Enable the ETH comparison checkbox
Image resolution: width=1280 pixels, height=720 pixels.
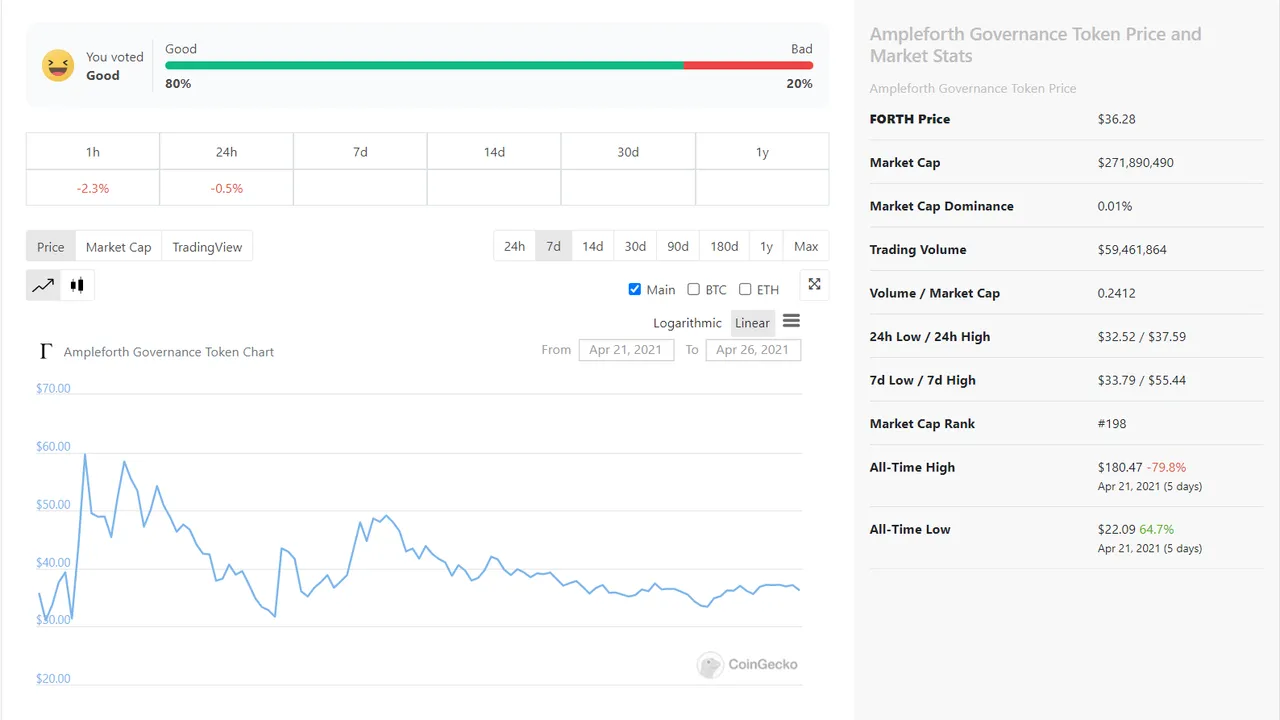[745, 289]
